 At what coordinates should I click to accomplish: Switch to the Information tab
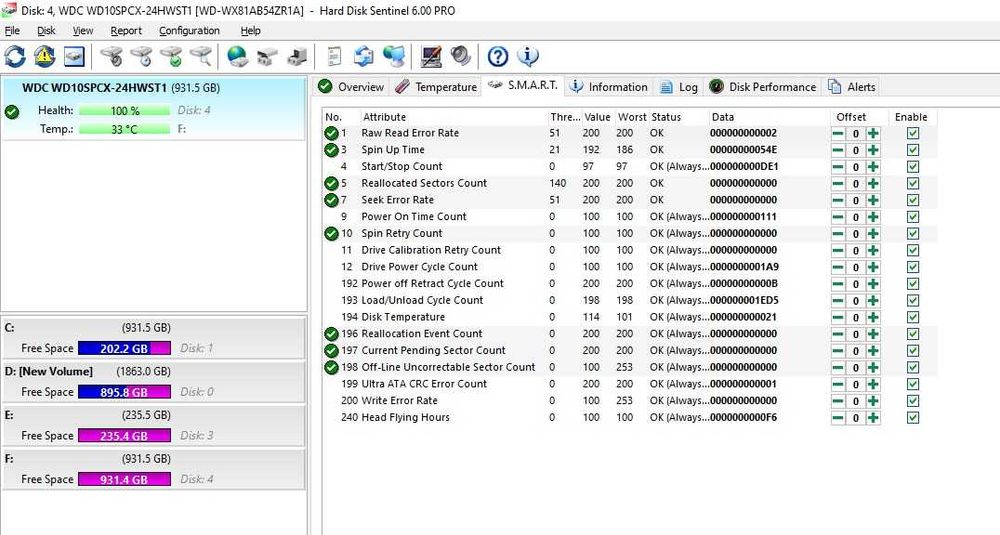[608, 87]
